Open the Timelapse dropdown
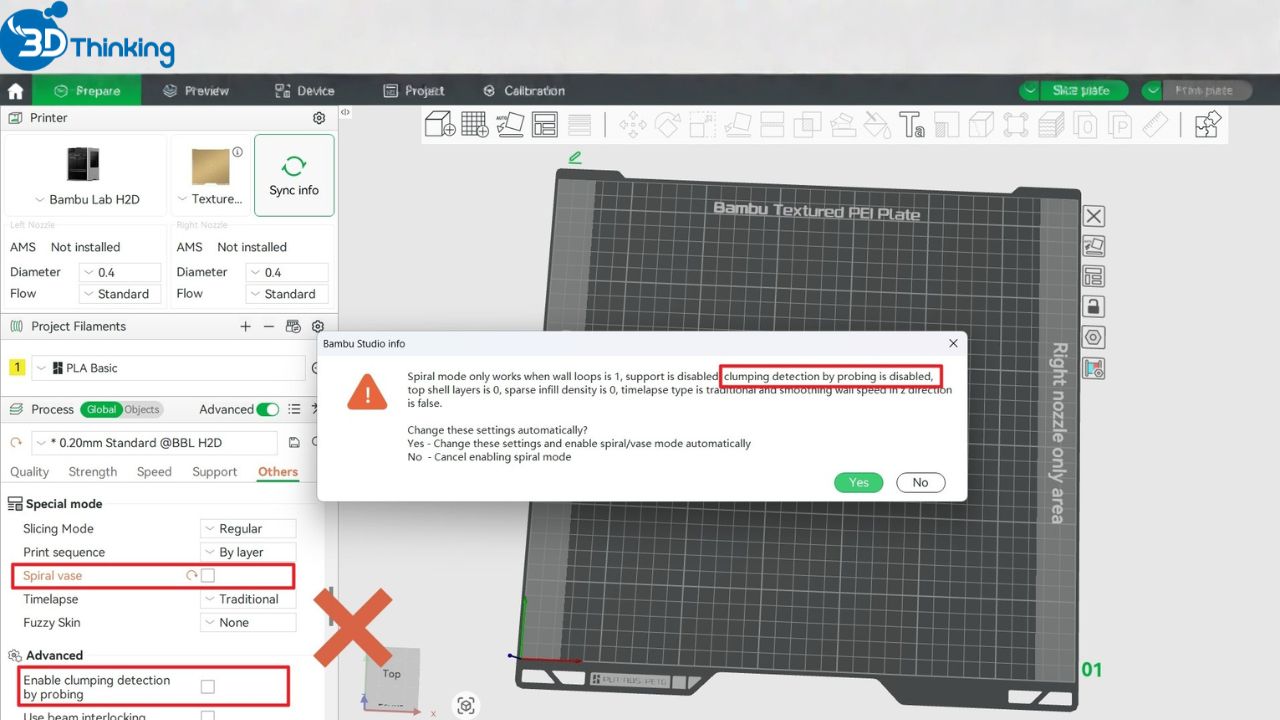Image resolution: width=1280 pixels, height=720 pixels. tap(248, 599)
